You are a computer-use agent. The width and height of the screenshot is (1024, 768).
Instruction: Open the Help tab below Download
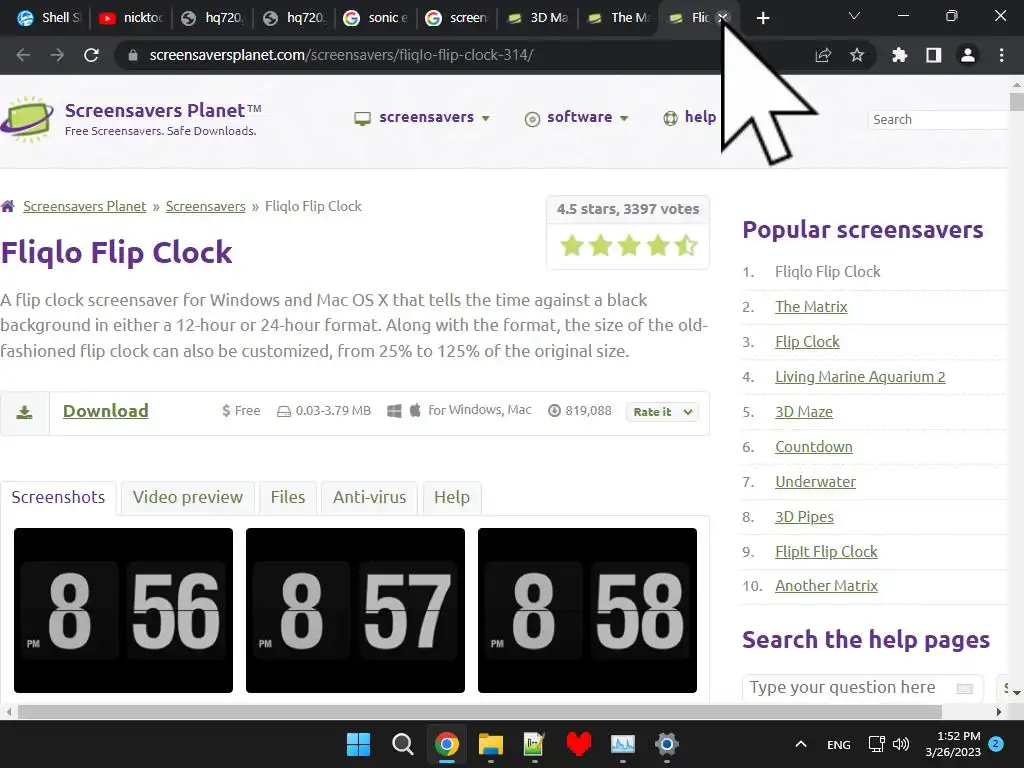(452, 498)
